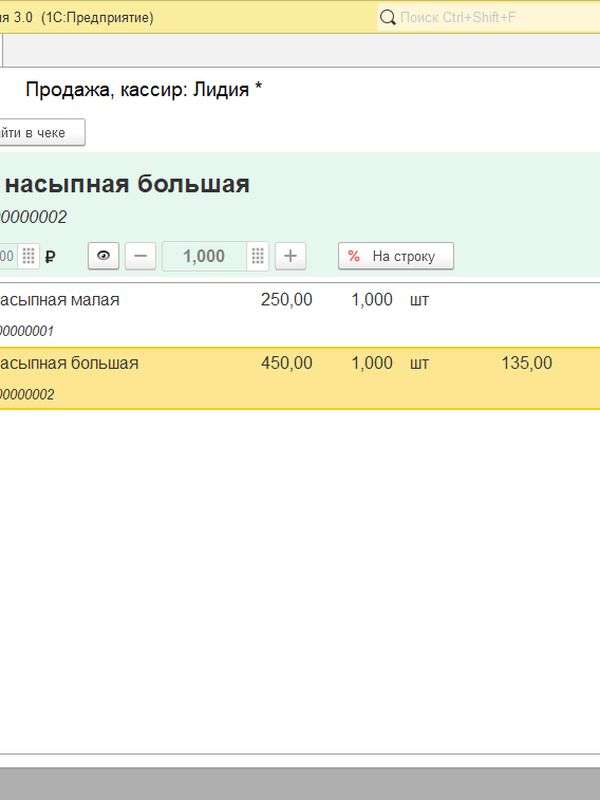Click quantity 1,000 in насыпная малая row
This screenshot has height=800, width=600.
[x=372, y=299]
